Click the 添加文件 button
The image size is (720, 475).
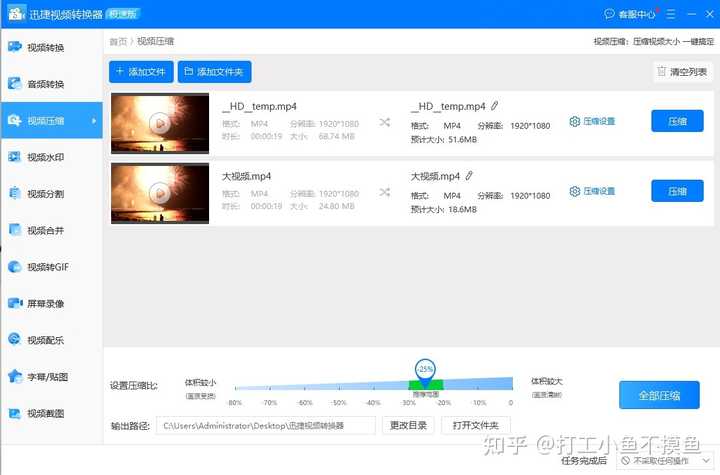141,72
